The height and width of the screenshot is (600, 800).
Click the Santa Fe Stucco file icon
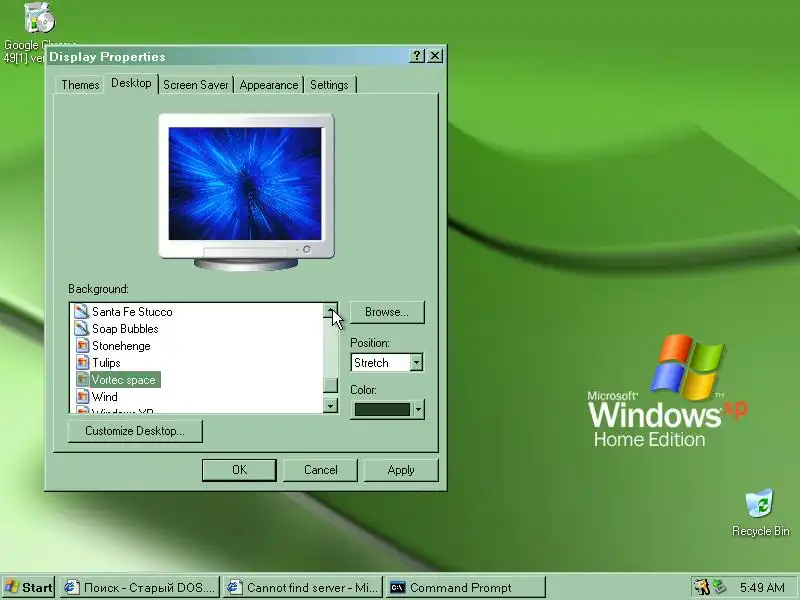click(82, 311)
